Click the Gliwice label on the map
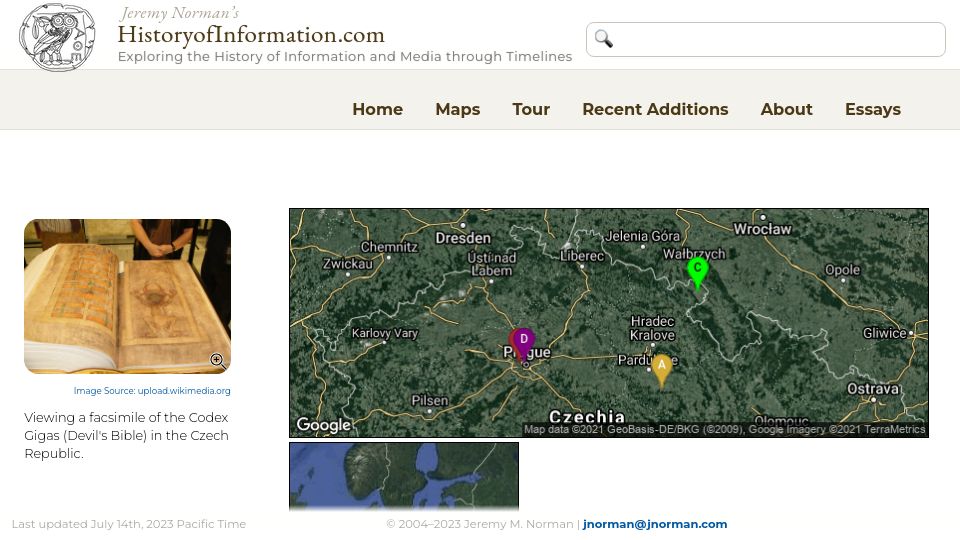 885,333
